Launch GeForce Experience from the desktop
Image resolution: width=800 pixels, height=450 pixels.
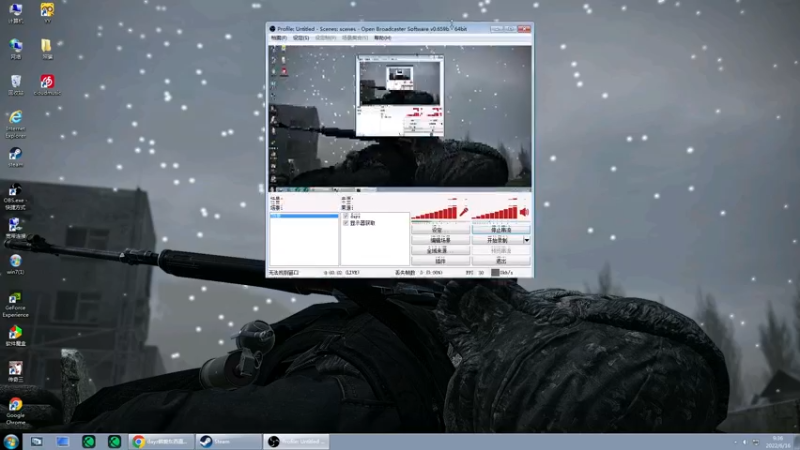pyautogui.click(x=15, y=304)
